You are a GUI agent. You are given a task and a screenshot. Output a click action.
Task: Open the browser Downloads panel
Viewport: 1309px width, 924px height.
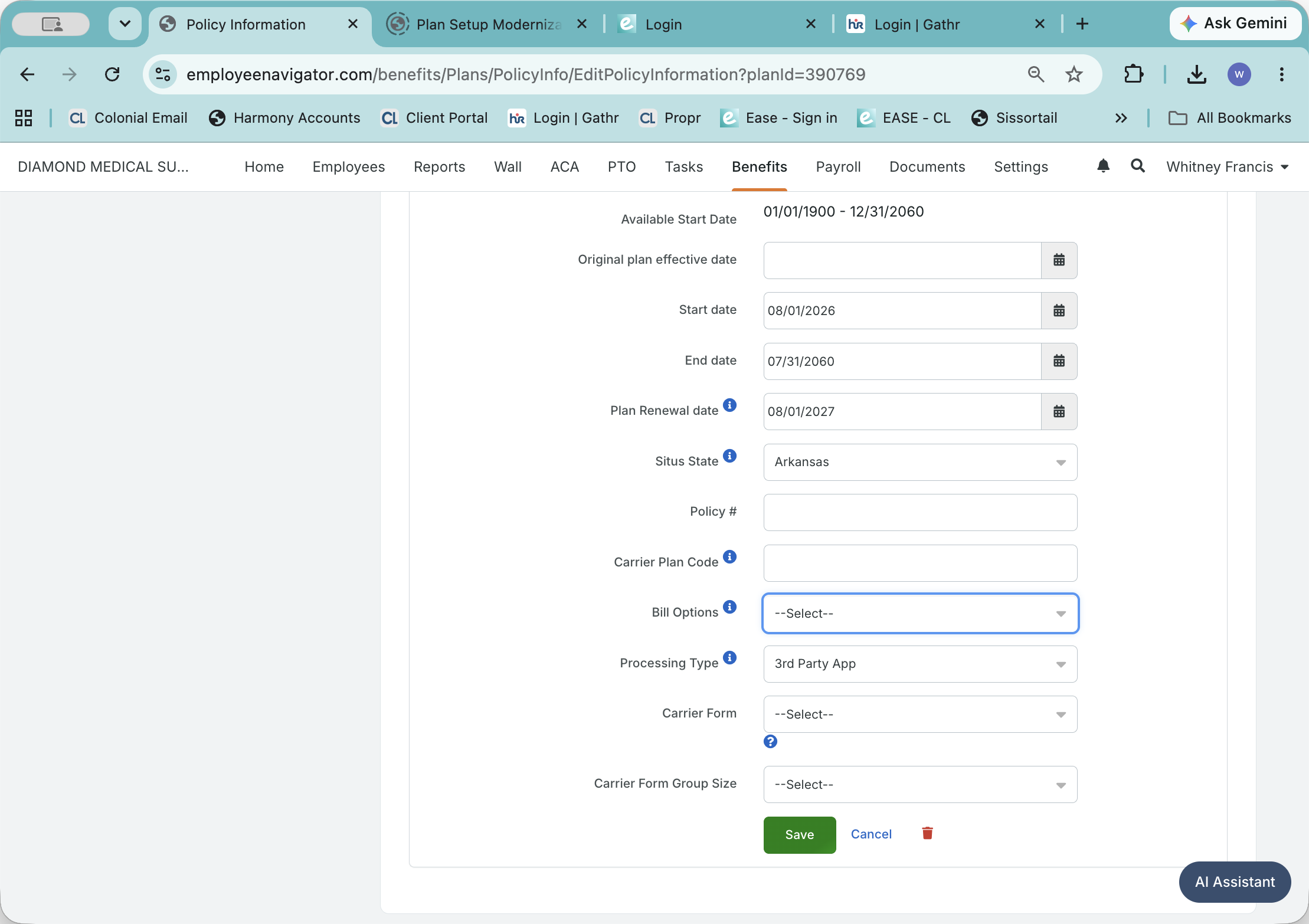pos(1196,74)
